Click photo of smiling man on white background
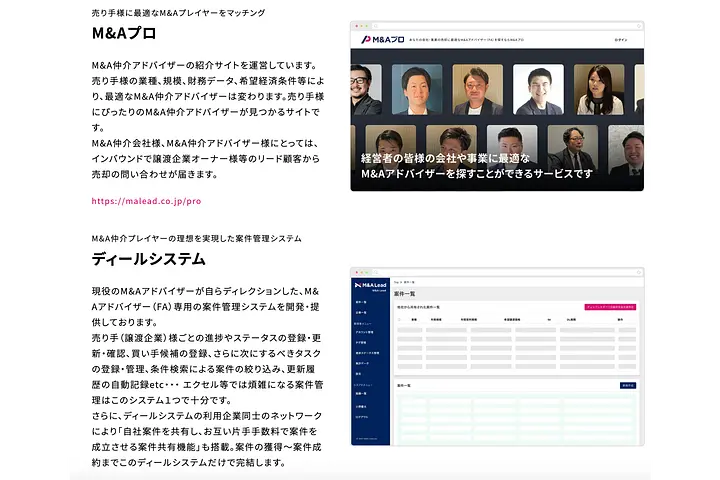The image size is (720, 480). point(538,89)
